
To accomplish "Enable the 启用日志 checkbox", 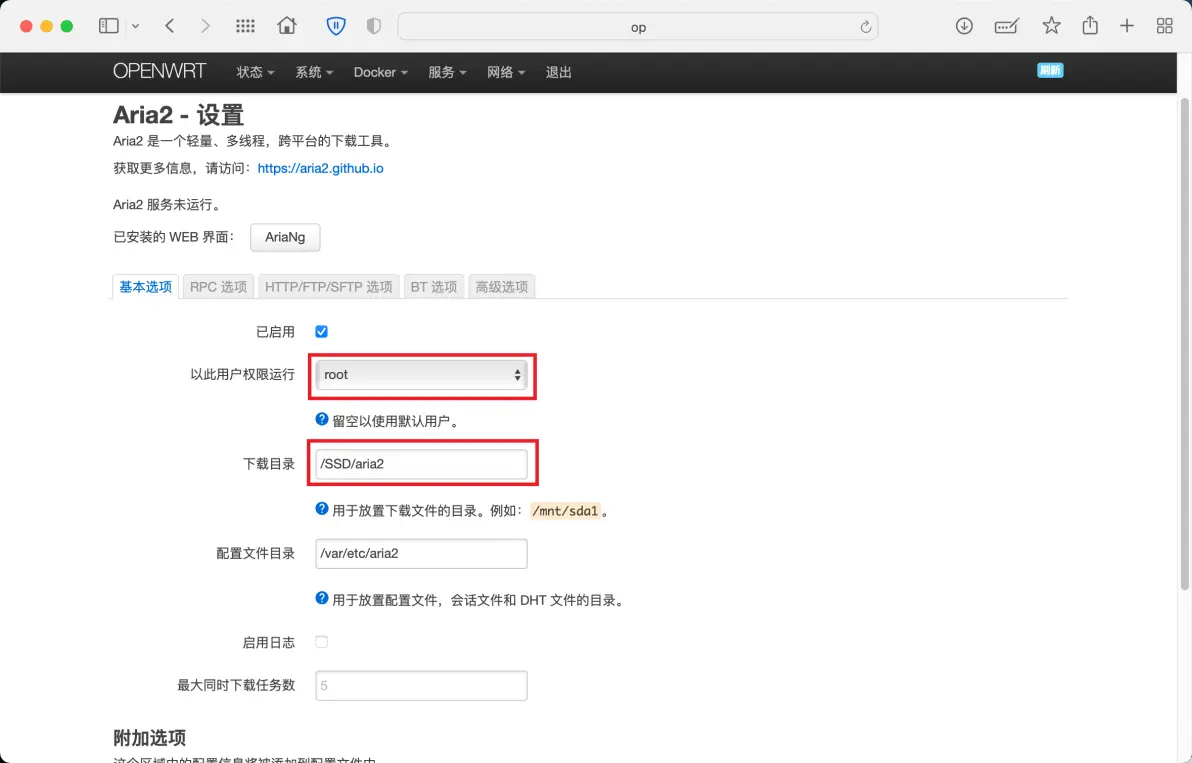I will [322, 642].
